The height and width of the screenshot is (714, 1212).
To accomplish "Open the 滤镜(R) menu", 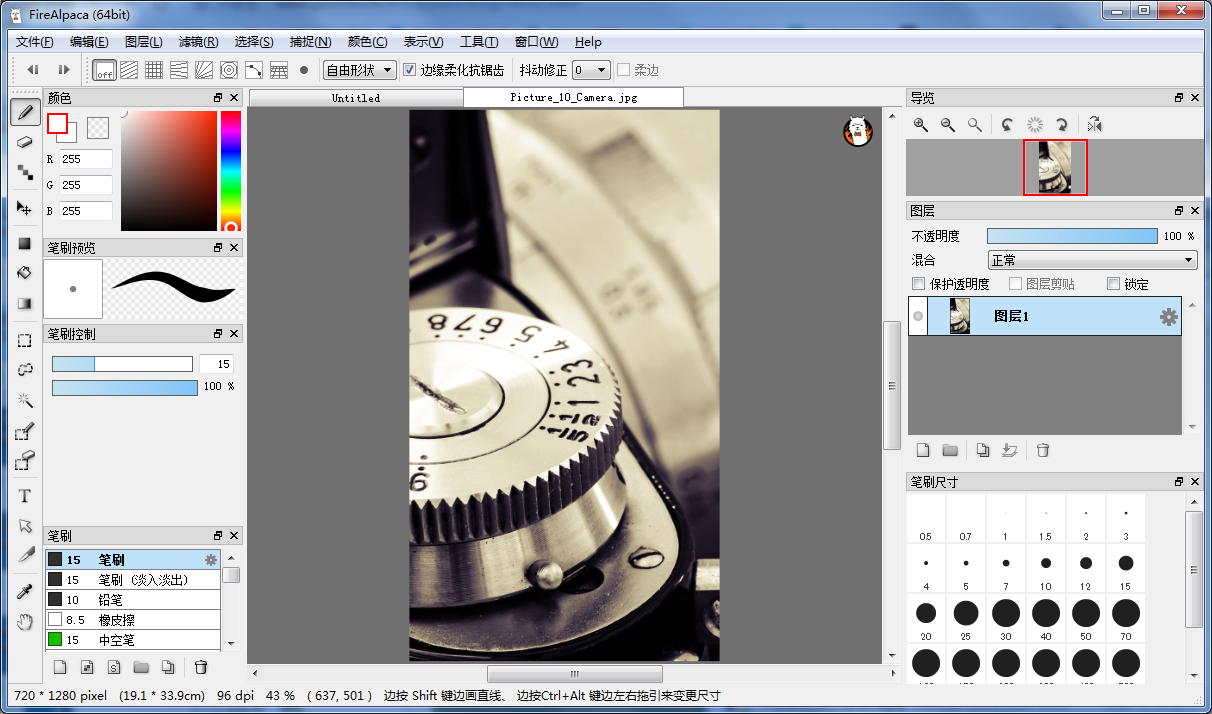I will [198, 42].
